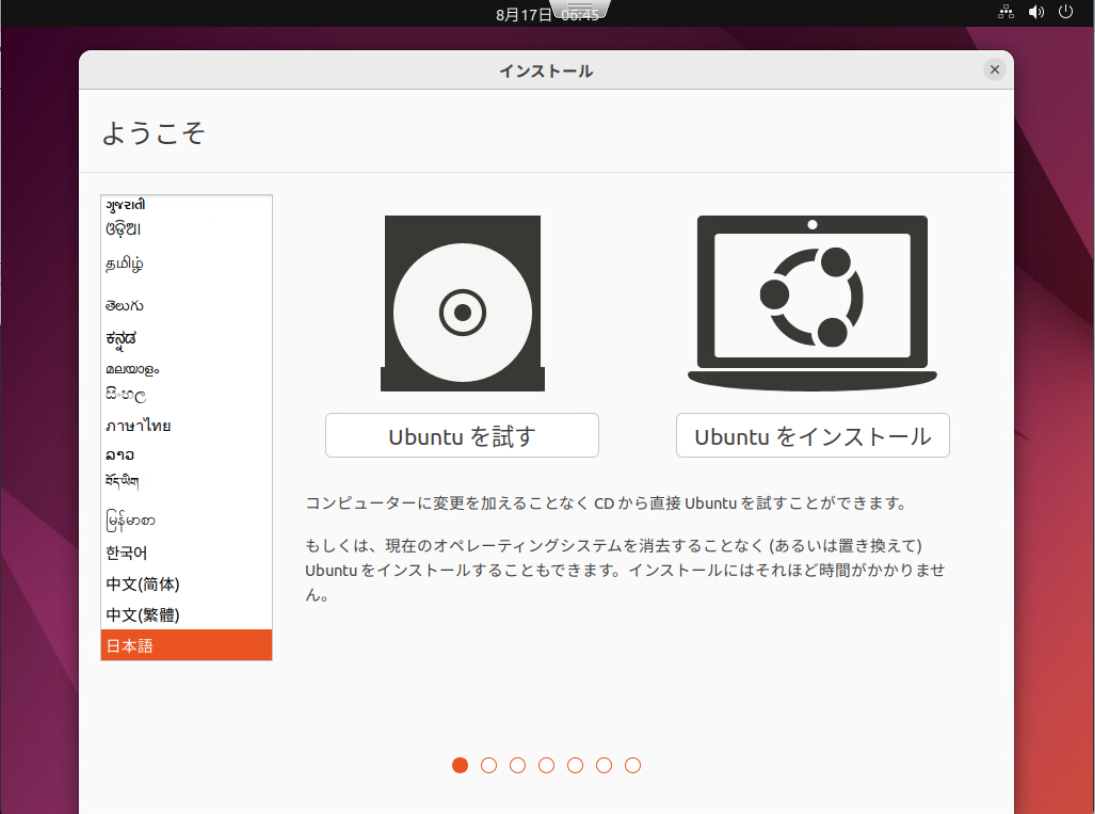This screenshot has height=814, width=1095.
Task: Select 한국어 in the language list
Action: (186, 553)
